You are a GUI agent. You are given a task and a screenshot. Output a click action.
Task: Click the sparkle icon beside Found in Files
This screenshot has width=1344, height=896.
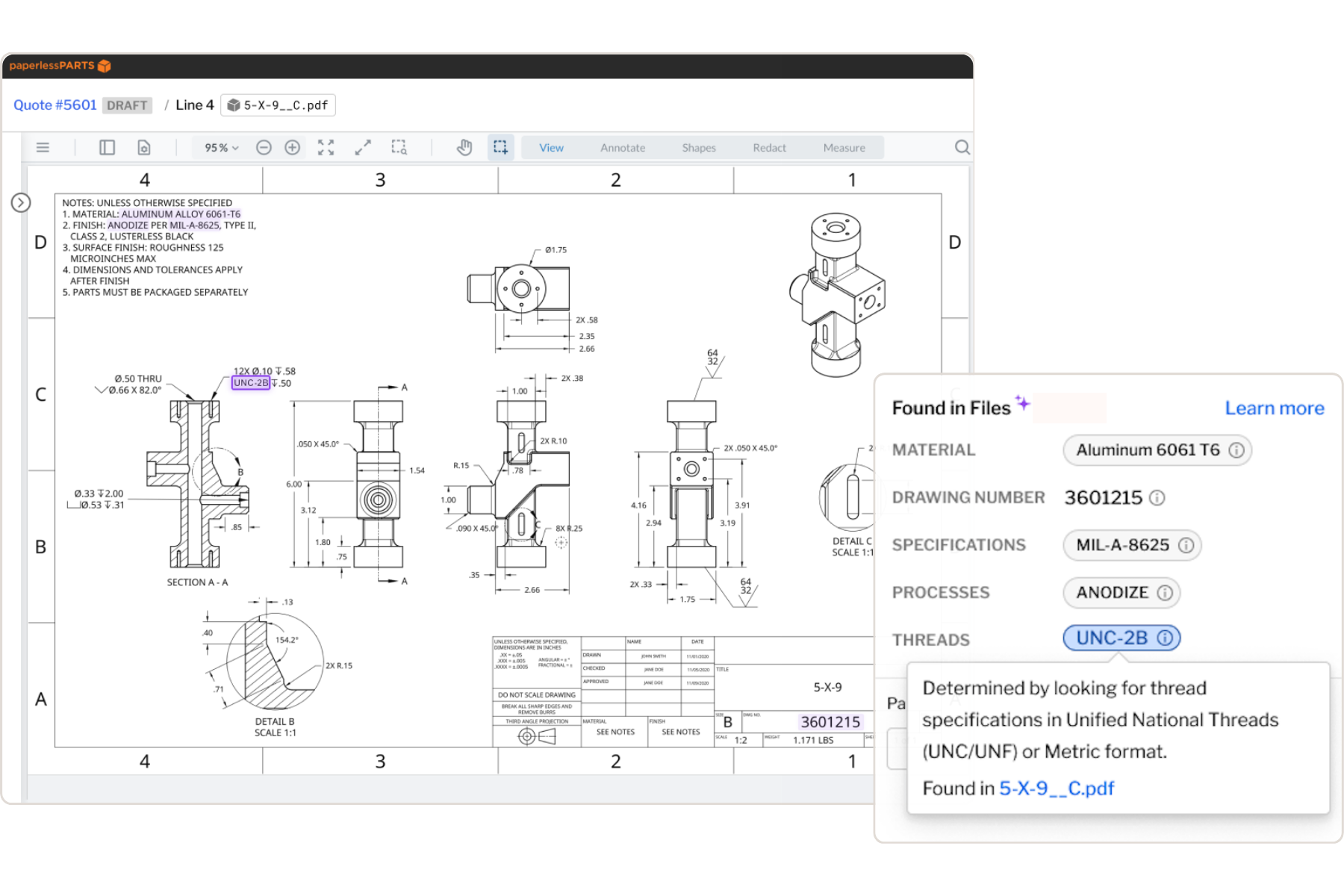pos(1022,403)
